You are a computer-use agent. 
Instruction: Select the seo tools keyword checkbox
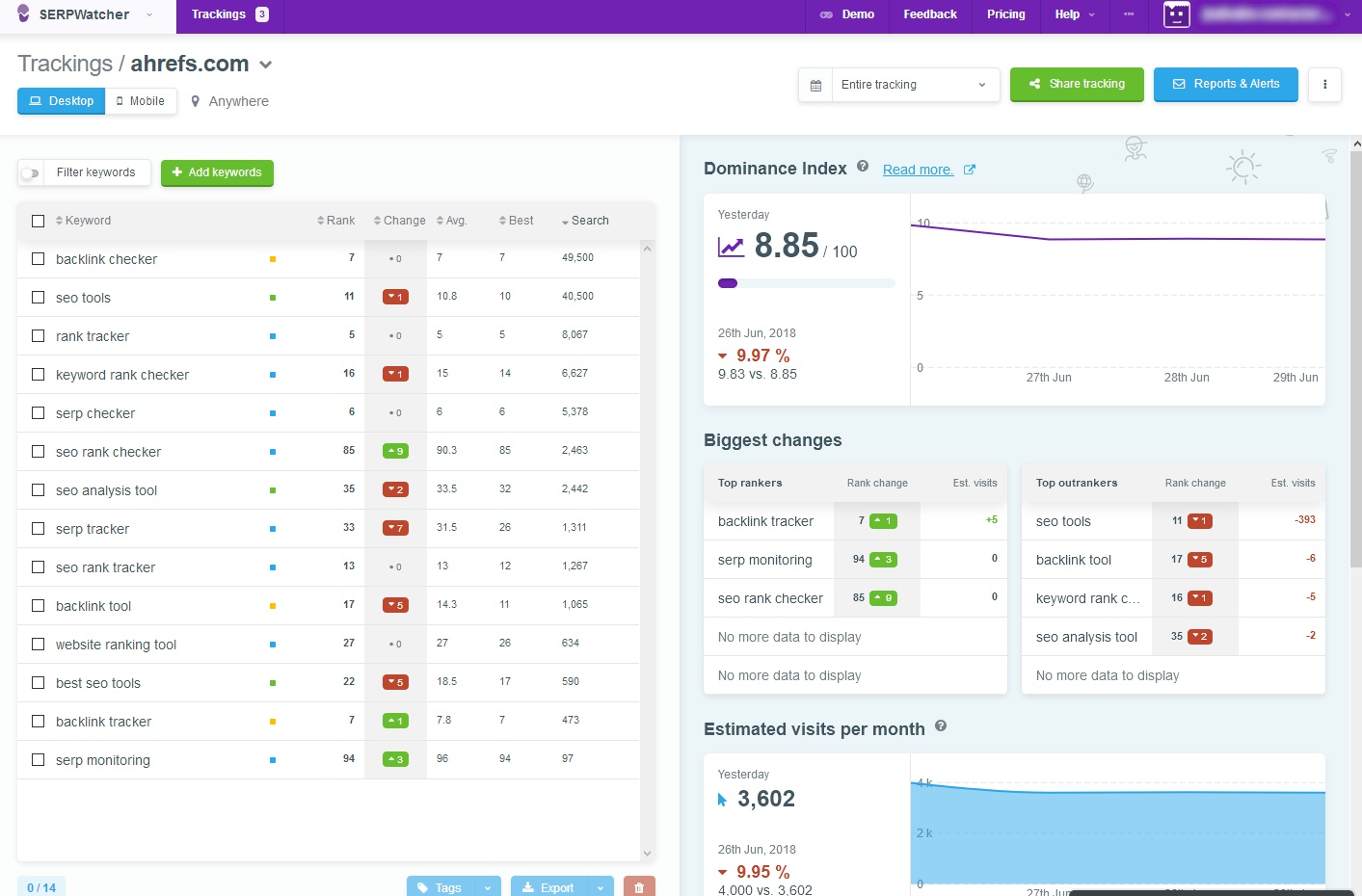tap(39, 298)
